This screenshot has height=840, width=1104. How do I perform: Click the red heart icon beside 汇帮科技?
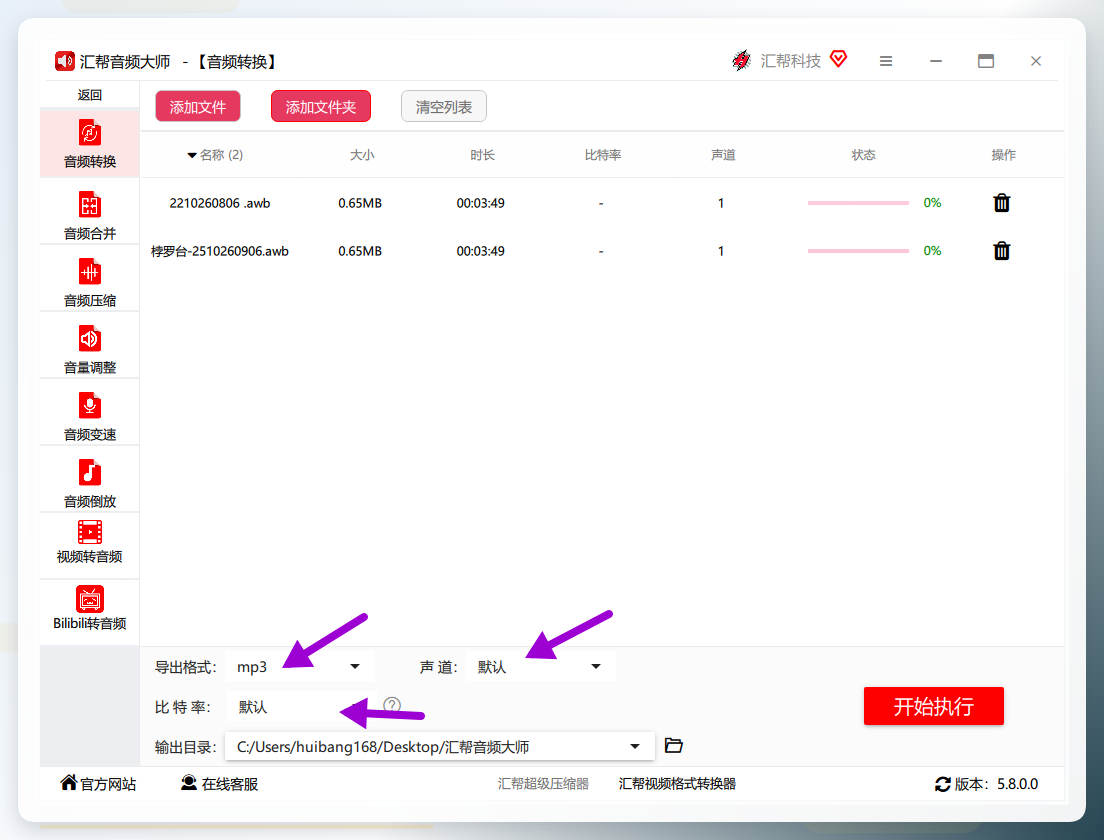click(x=838, y=59)
